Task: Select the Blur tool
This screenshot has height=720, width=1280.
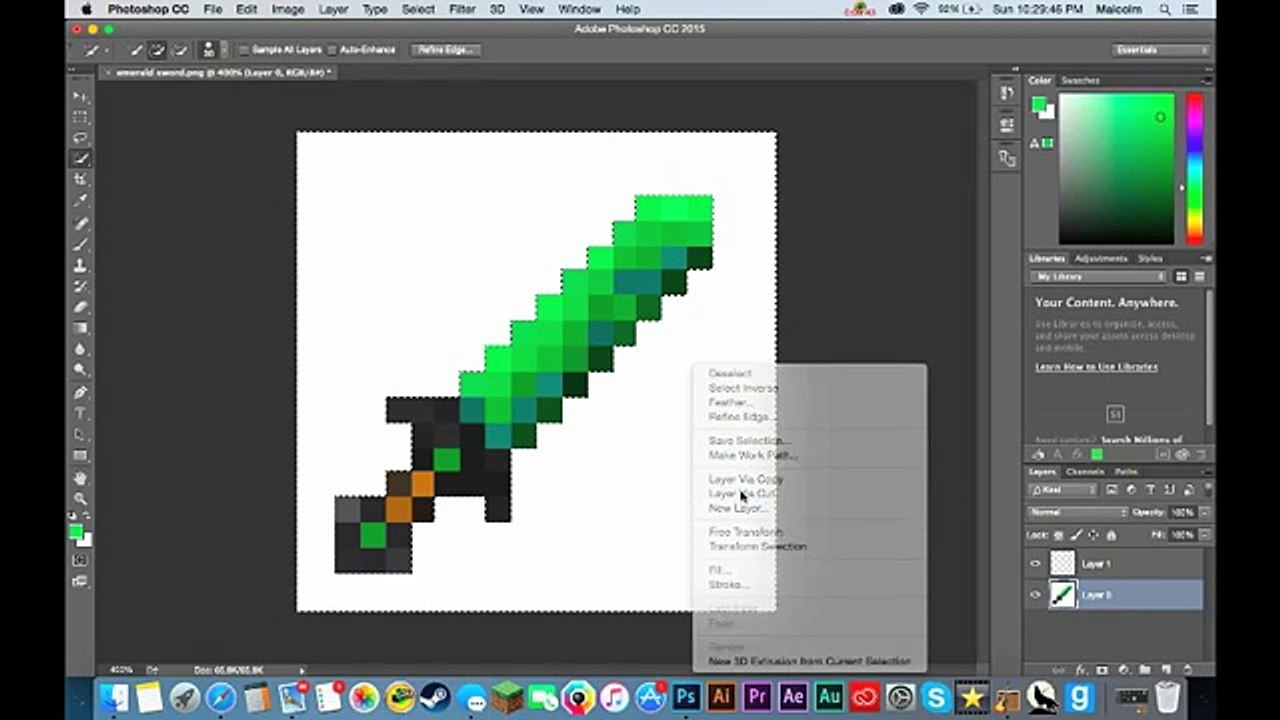Action: pos(81,350)
